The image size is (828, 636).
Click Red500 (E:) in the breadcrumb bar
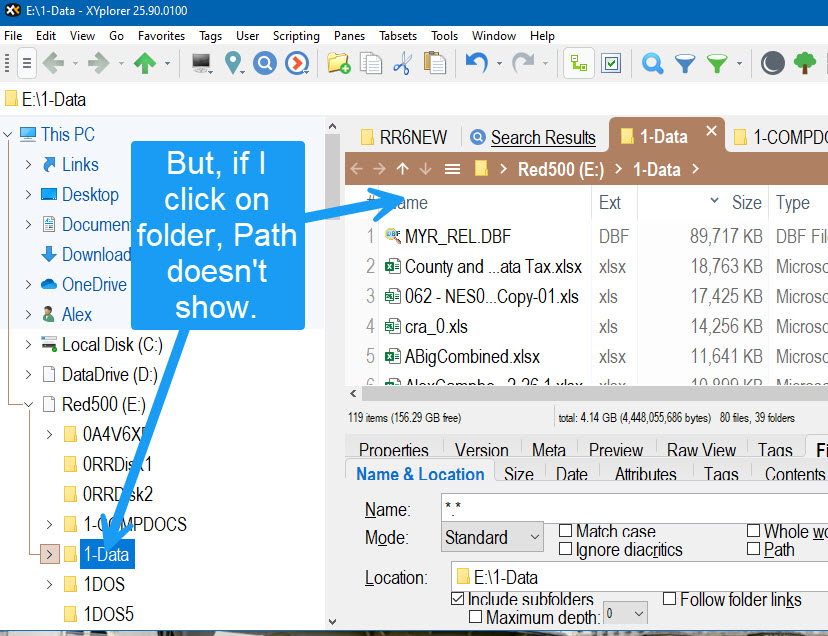pos(560,169)
